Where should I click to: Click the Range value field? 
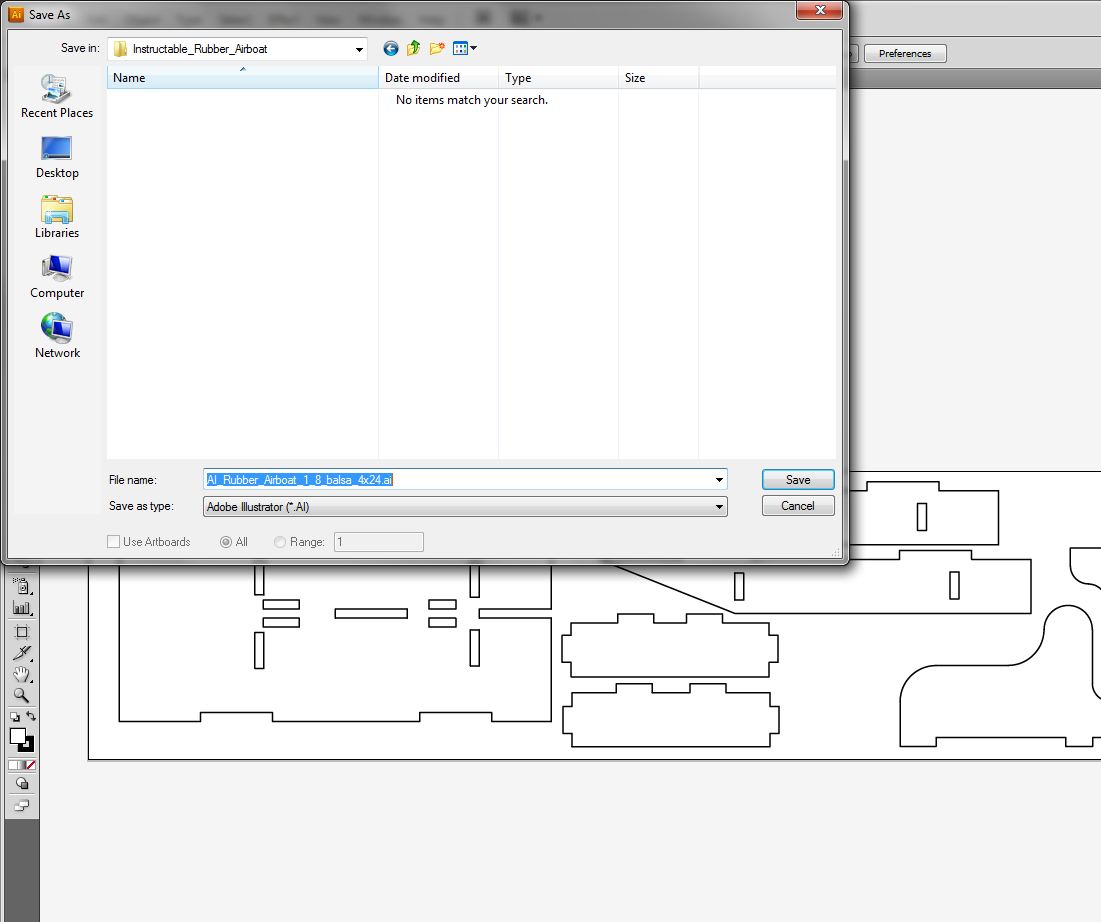coord(378,541)
